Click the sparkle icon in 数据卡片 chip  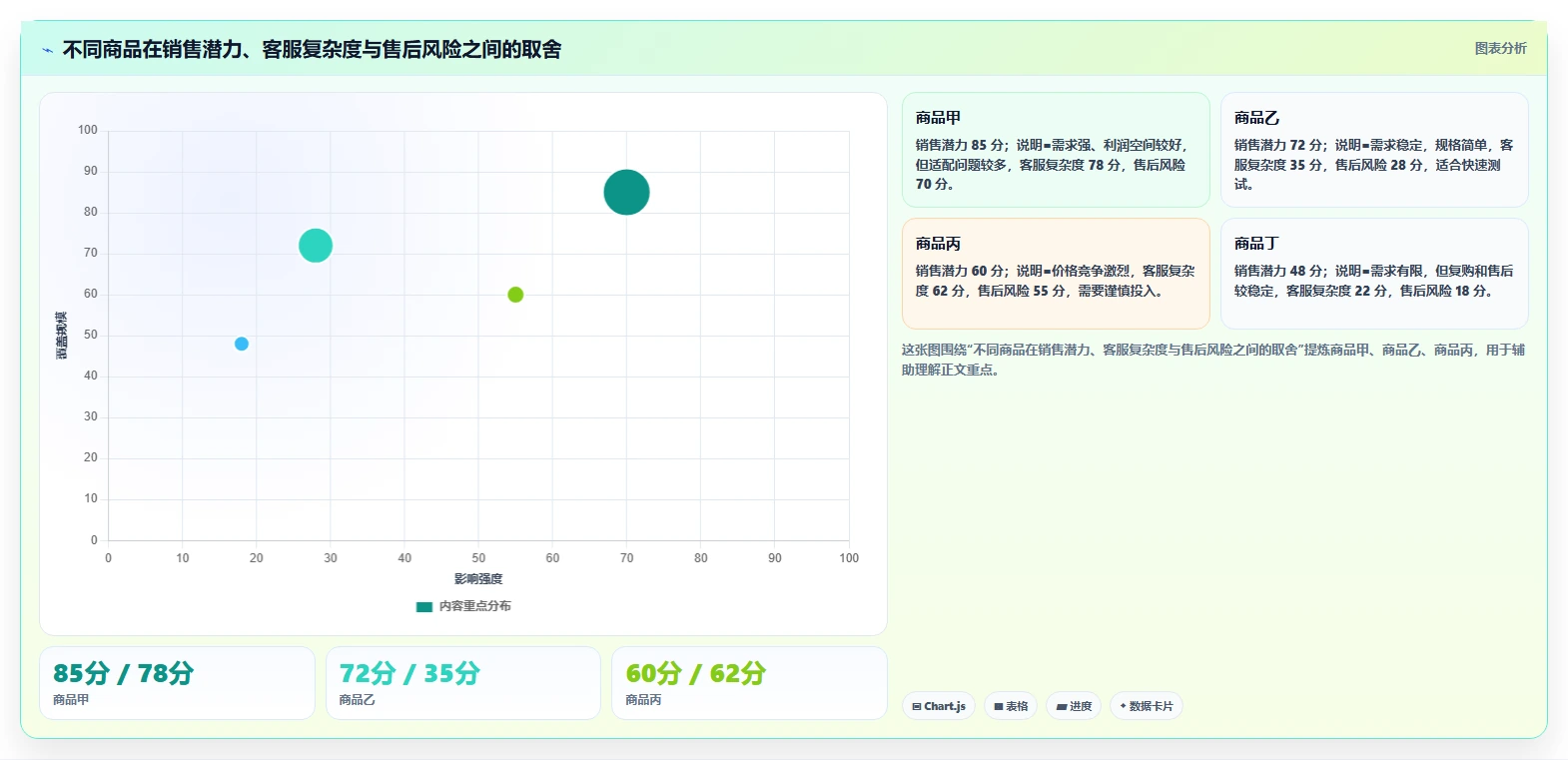pos(1123,706)
